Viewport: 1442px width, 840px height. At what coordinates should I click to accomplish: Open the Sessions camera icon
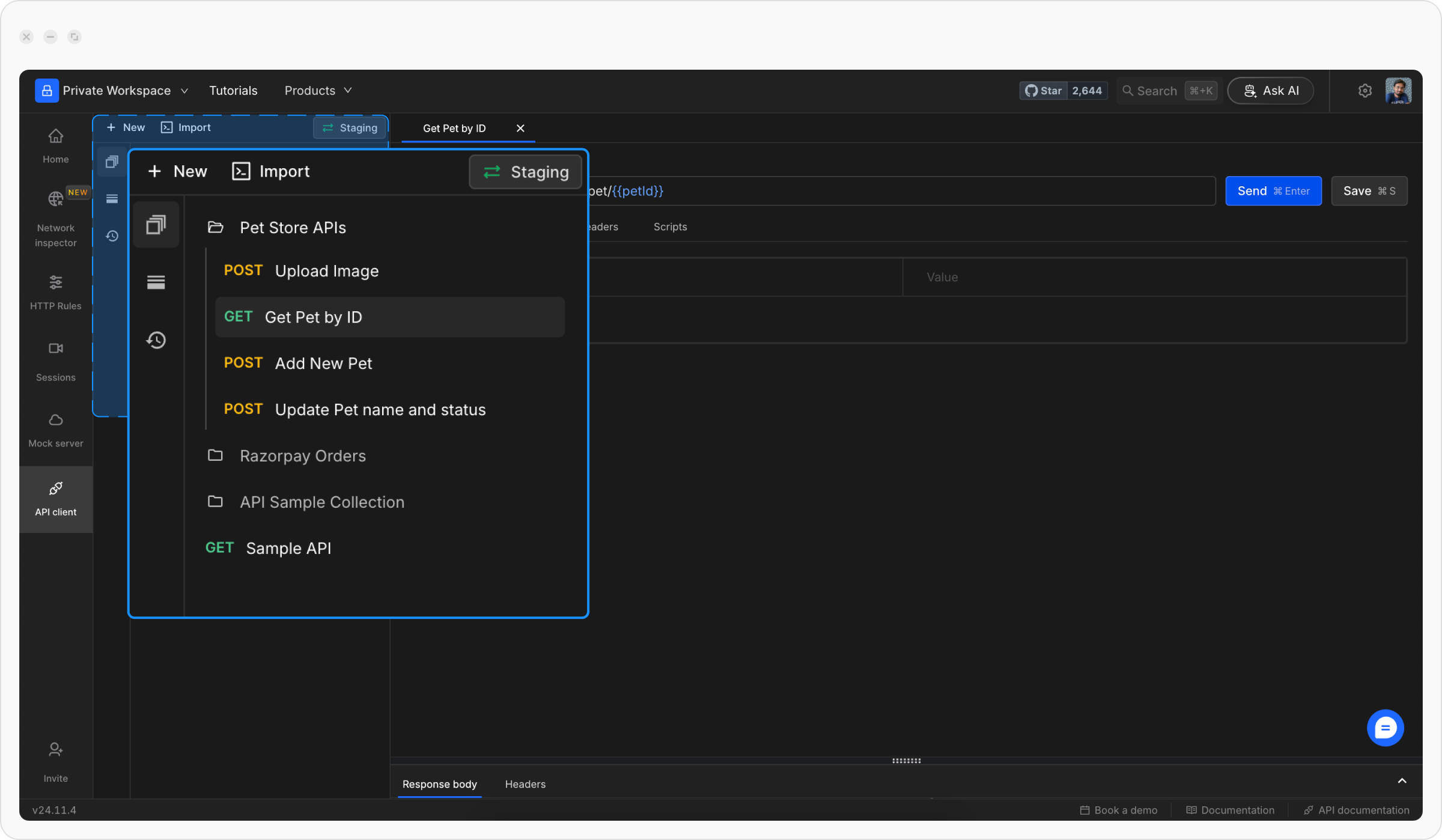pyautogui.click(x=55, y=348)
